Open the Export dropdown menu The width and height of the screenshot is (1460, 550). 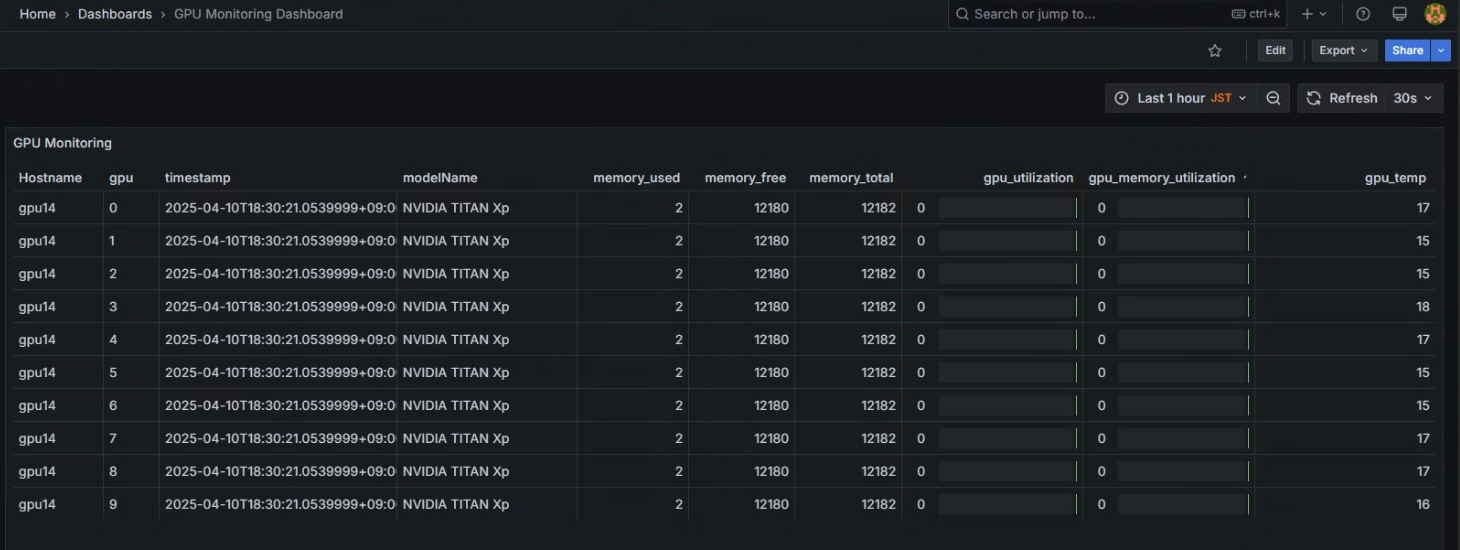(1344, 51)
